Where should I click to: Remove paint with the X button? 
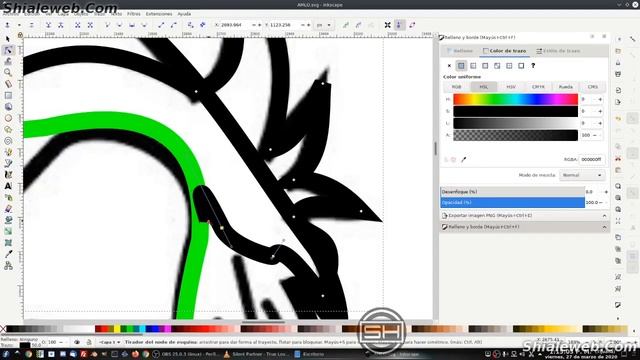pos(449,65)
